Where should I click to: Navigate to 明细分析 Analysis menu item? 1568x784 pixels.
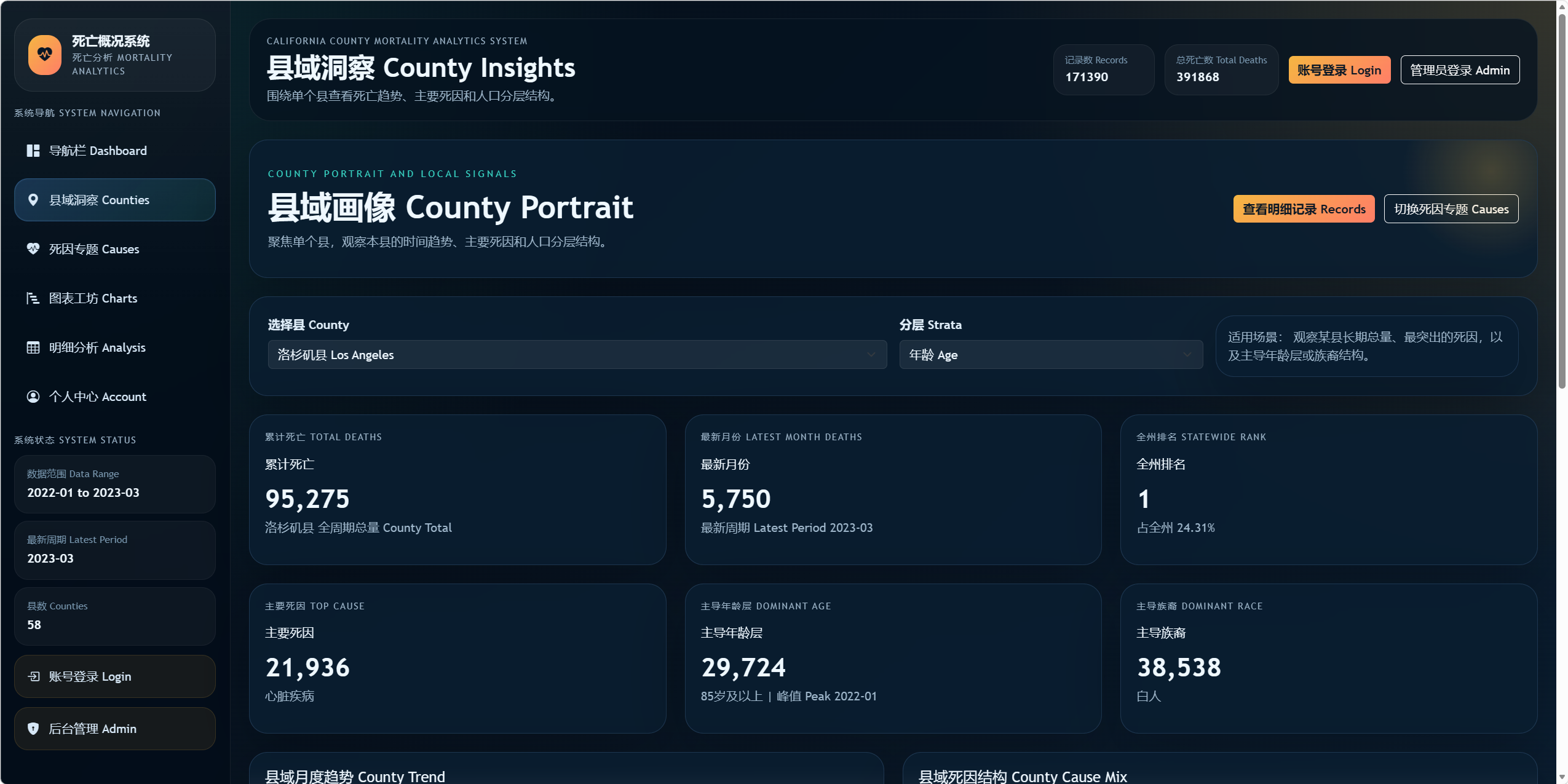click(x=97, y=347)
